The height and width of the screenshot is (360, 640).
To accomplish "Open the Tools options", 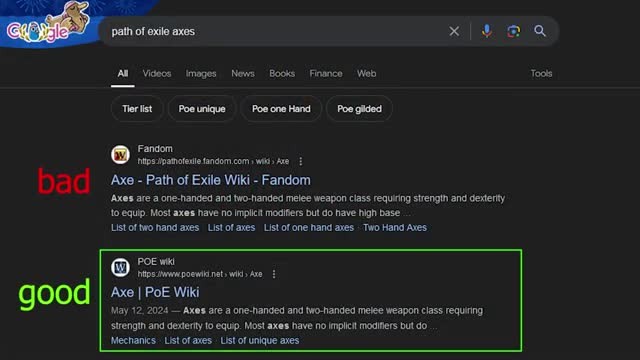I will 541,73.
